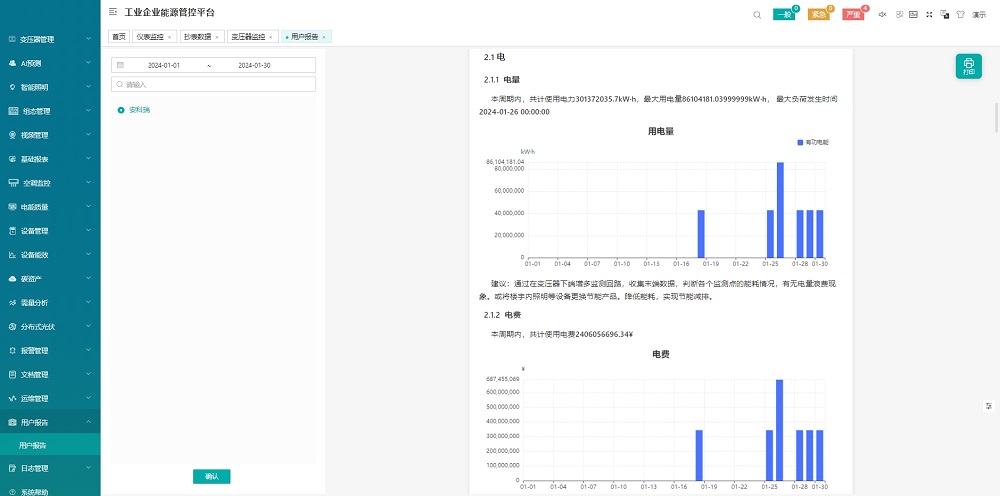Click the language translate icon
Viewport: 1000px width, 496px height.
945,14
